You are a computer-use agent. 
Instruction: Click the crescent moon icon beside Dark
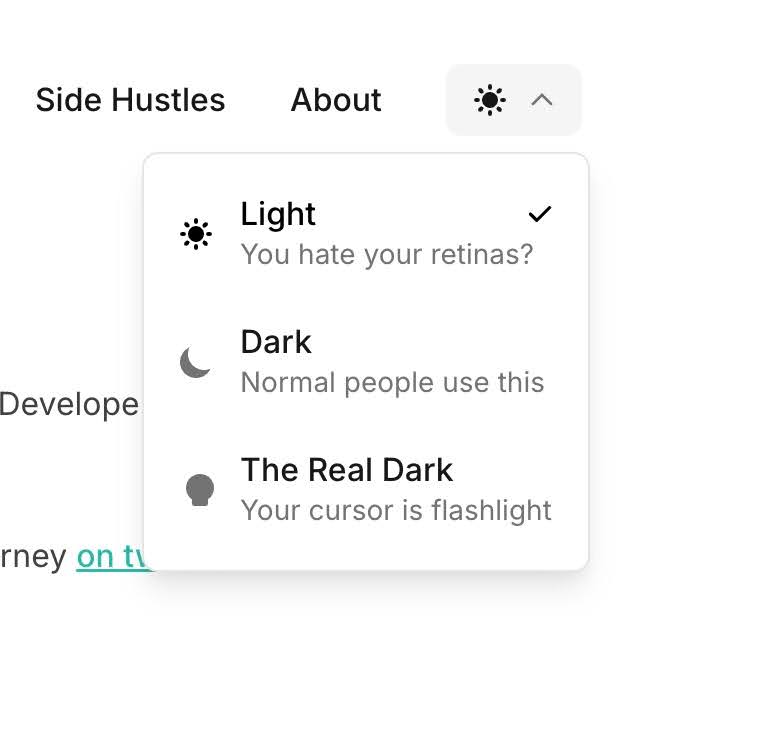tap(196, 362)
